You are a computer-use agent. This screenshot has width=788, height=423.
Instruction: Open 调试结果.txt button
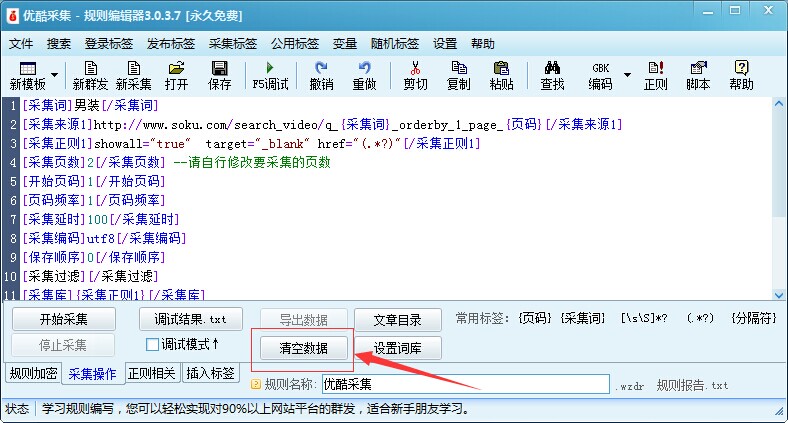coord(191,320)
